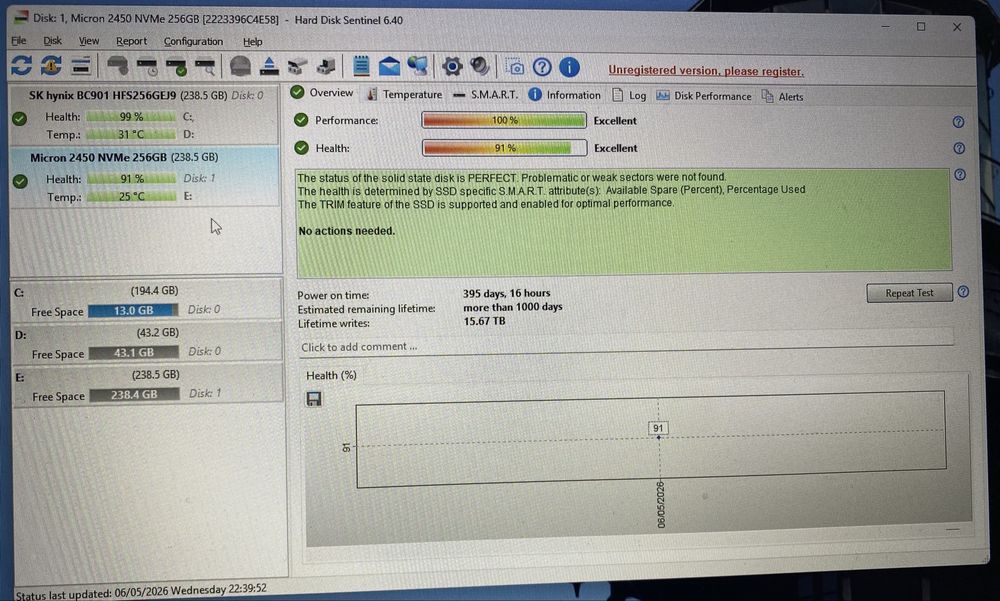Open the Help menu
This screenshot has width=1000, height=601.
(253, 41)
